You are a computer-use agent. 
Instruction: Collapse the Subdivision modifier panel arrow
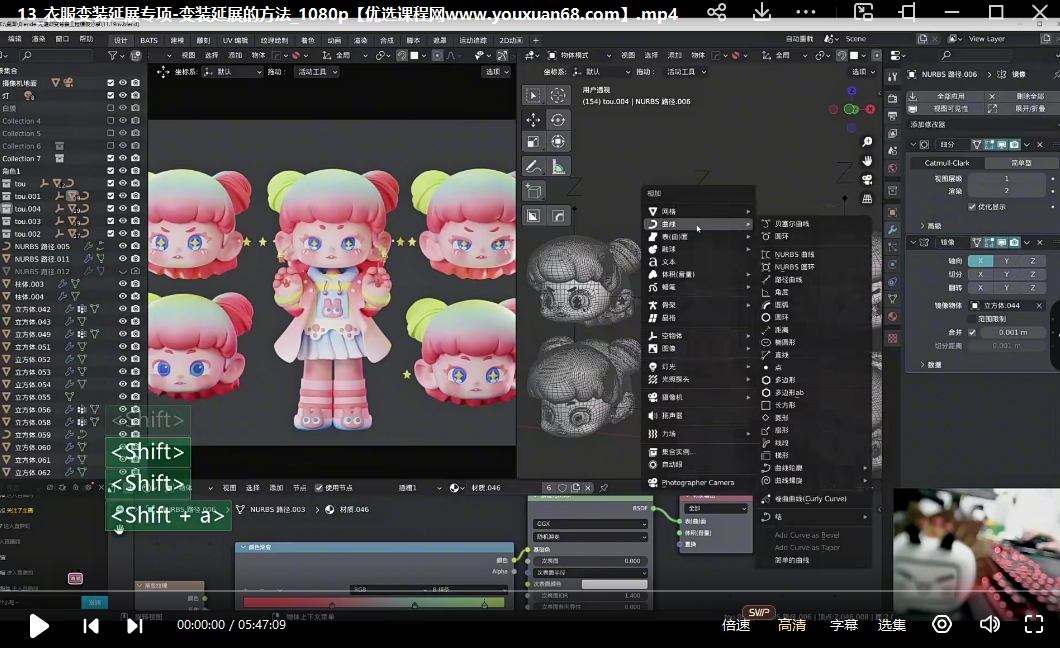tap(913, 144)
